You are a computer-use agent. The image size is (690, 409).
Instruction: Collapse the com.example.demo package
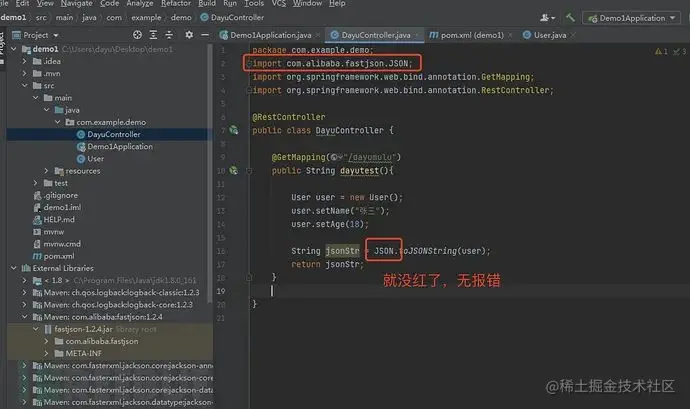pyautogui.click(x=58, y=122)
